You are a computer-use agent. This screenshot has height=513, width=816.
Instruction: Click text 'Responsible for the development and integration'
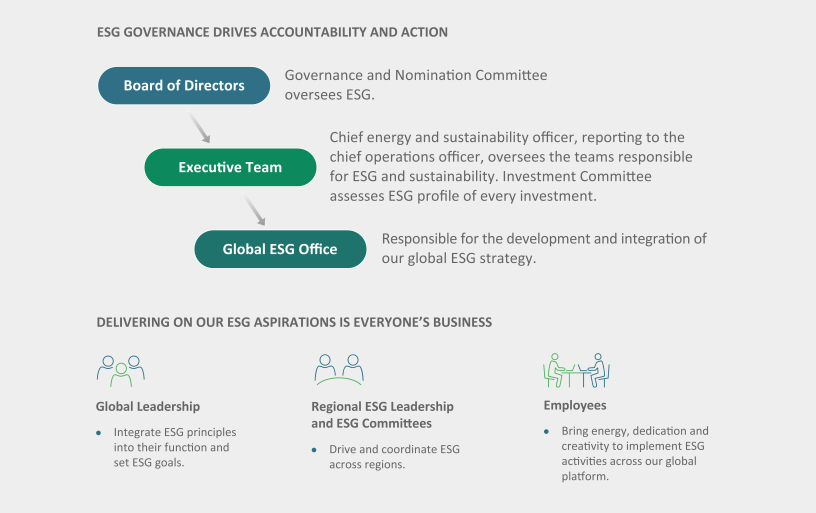coord(544,249)
